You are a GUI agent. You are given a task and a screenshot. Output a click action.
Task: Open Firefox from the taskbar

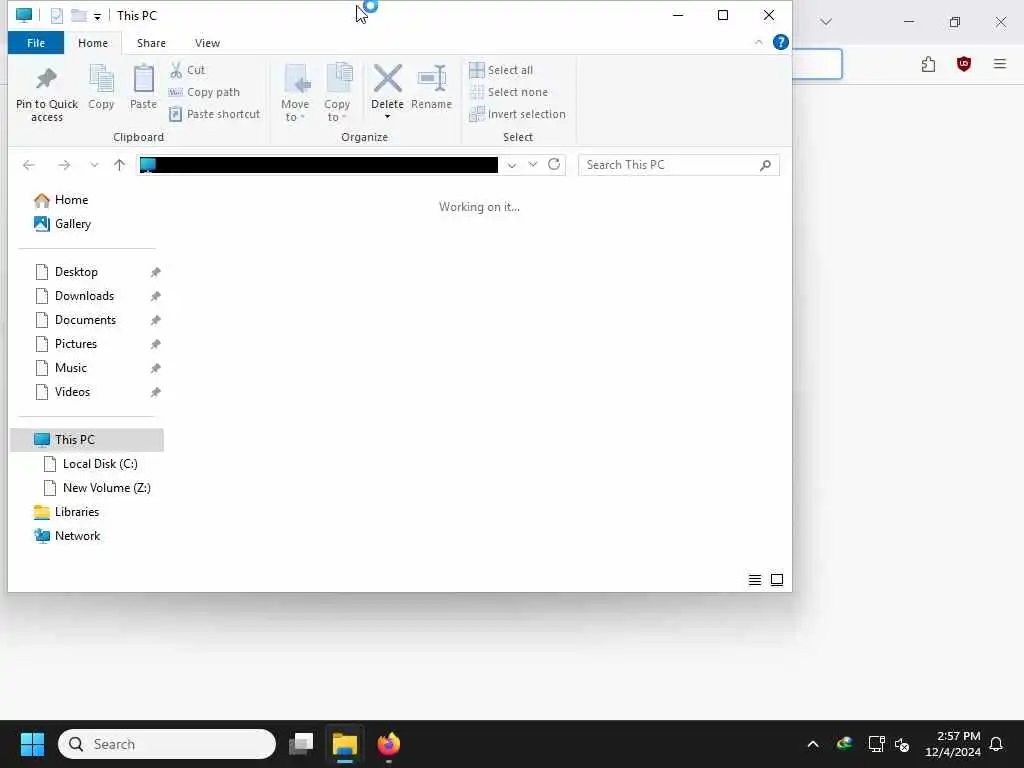point(389,744)
